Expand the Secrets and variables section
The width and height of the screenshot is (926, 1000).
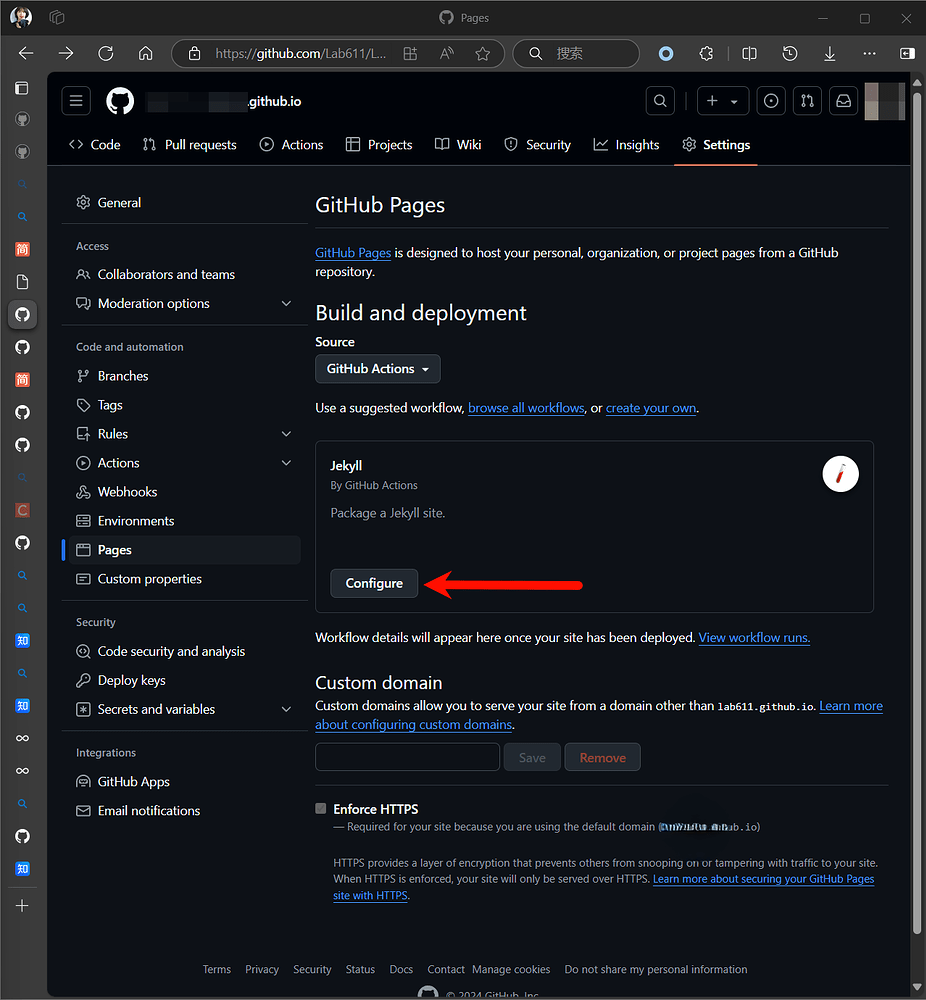286,709
